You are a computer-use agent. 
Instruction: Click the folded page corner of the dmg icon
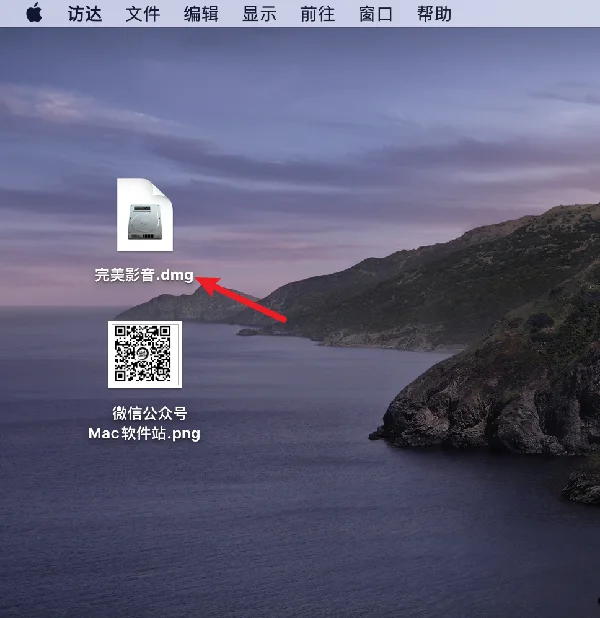(x=162, y=190)
